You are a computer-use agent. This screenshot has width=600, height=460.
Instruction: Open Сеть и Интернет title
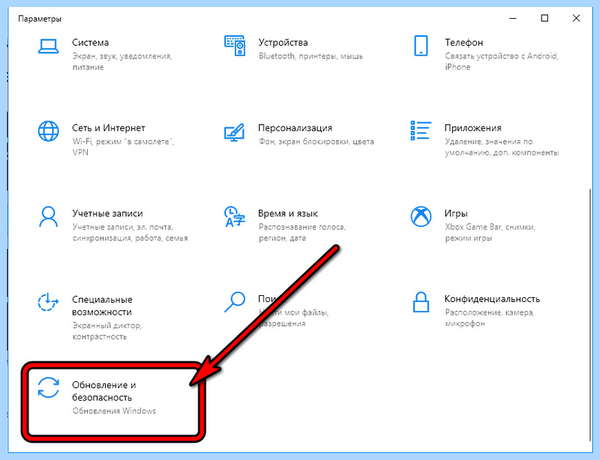click(x=109, y=127)
